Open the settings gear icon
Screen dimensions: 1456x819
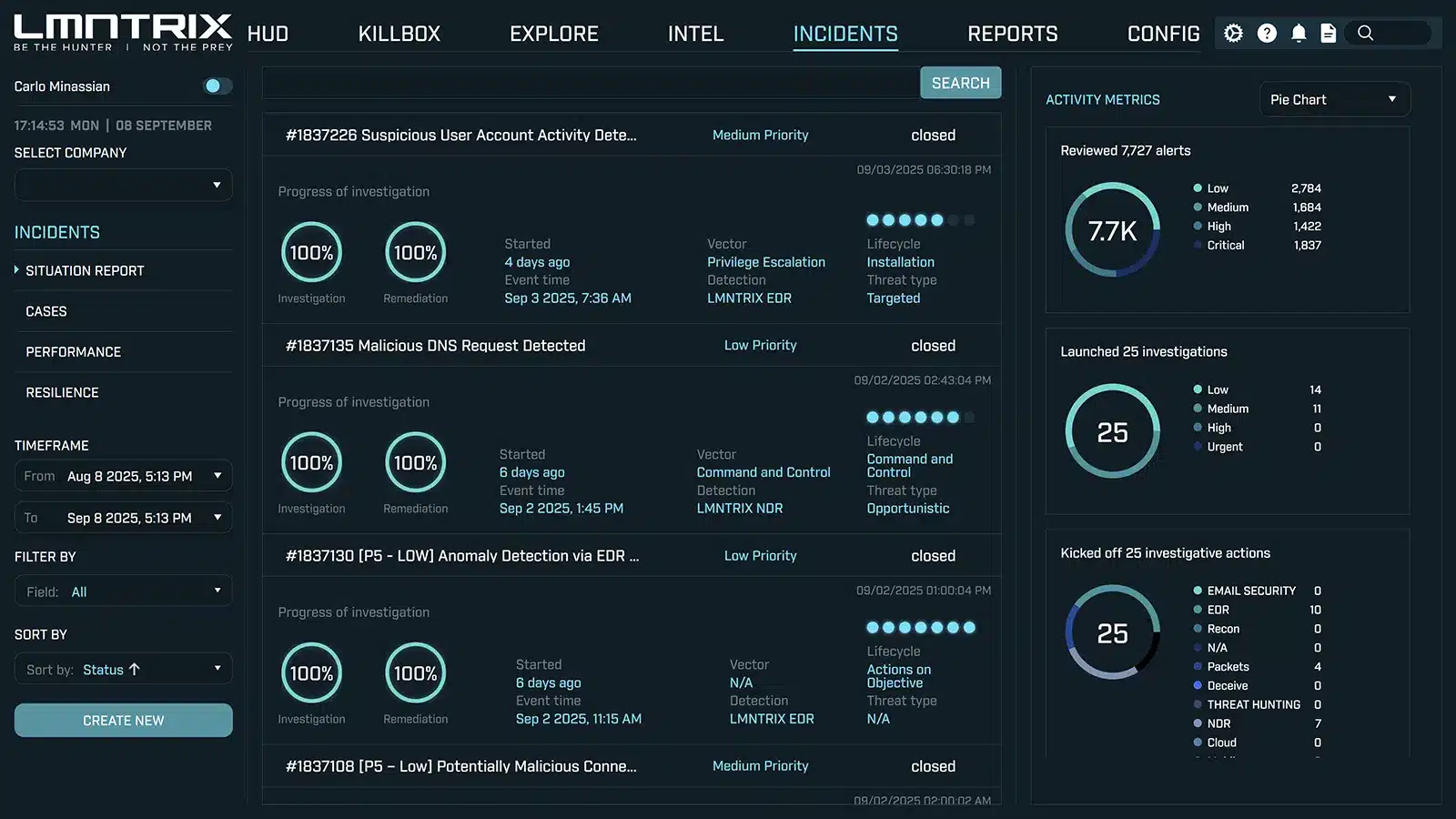1233,34
